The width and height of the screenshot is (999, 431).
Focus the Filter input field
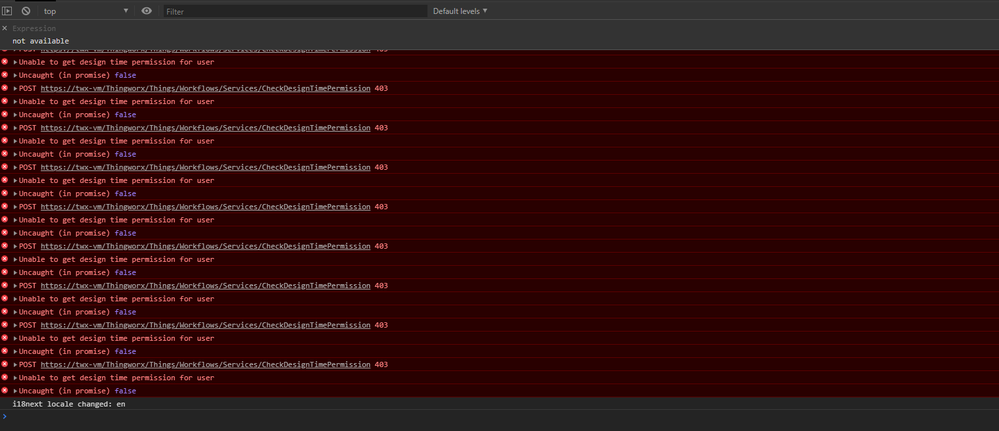(295, 11)
